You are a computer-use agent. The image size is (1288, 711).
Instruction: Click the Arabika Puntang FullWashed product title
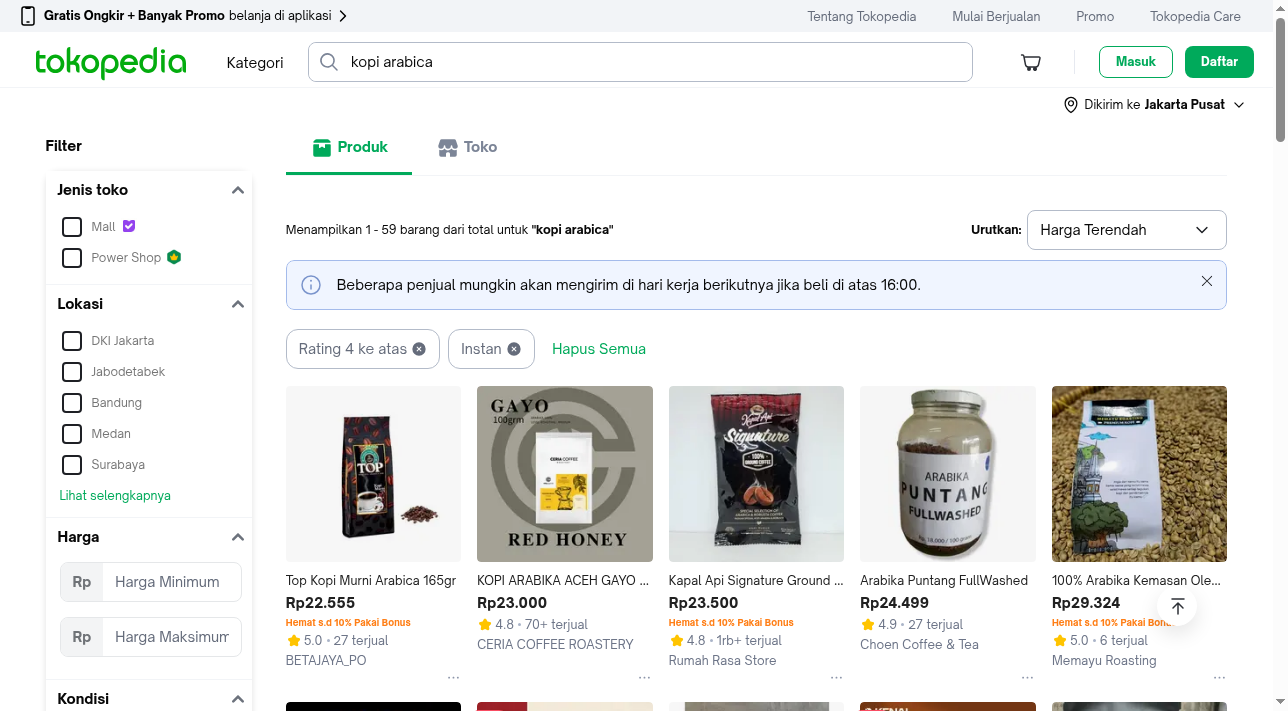[944, 580]
